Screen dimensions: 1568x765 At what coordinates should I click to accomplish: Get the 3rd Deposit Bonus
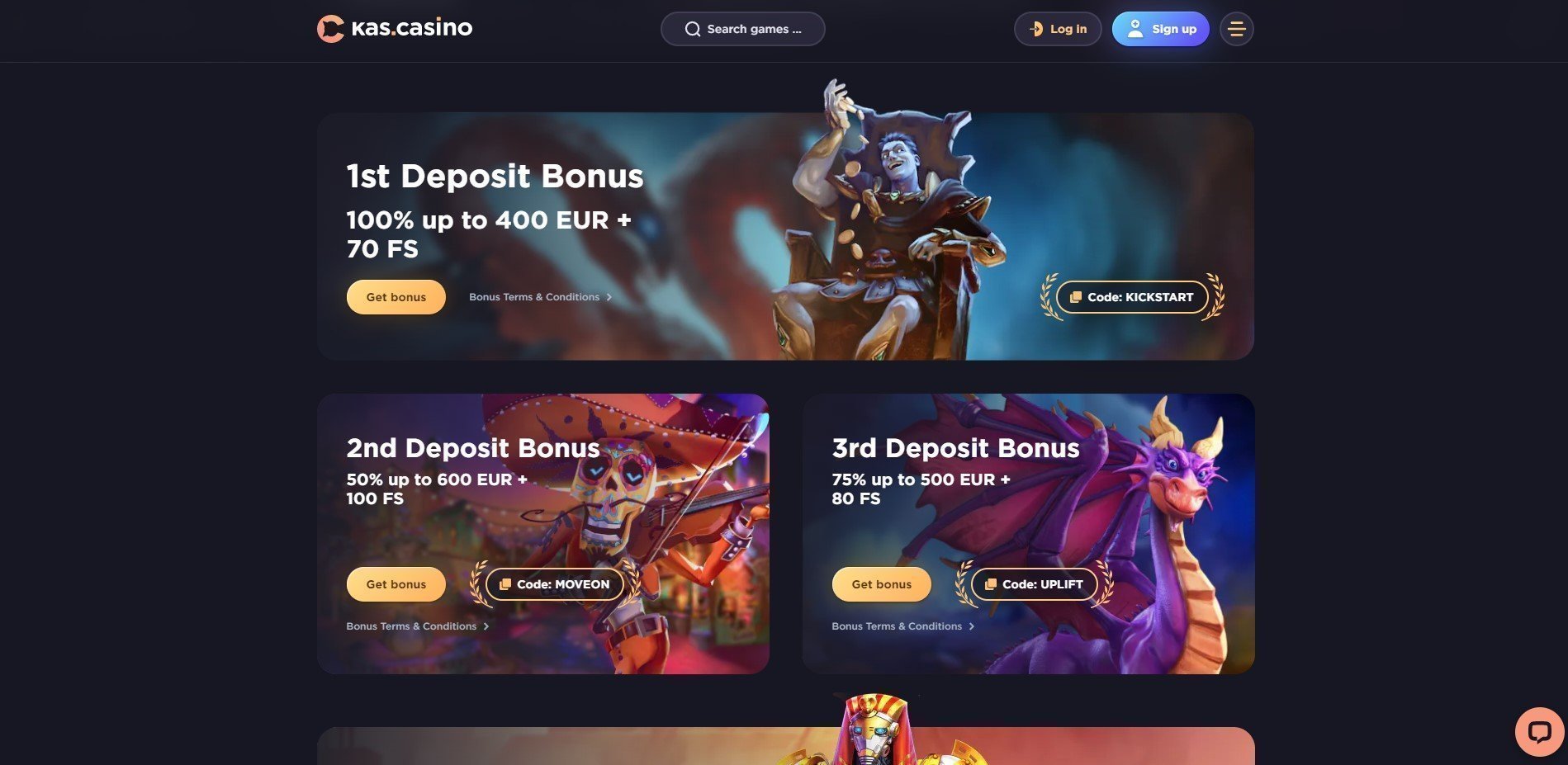[x=882, y=584]
